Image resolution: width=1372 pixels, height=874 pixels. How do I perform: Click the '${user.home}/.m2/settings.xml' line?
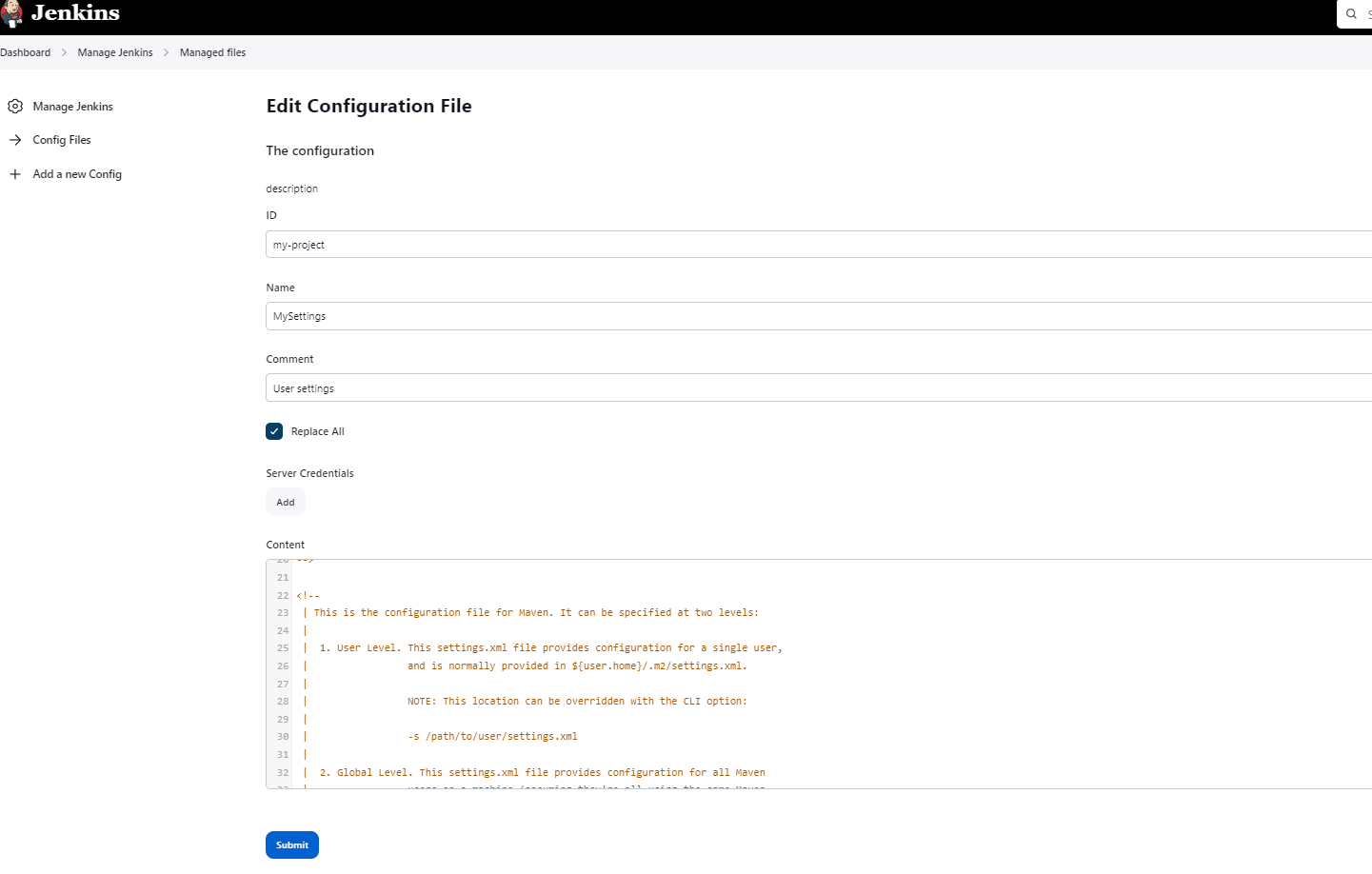point(577,666)
